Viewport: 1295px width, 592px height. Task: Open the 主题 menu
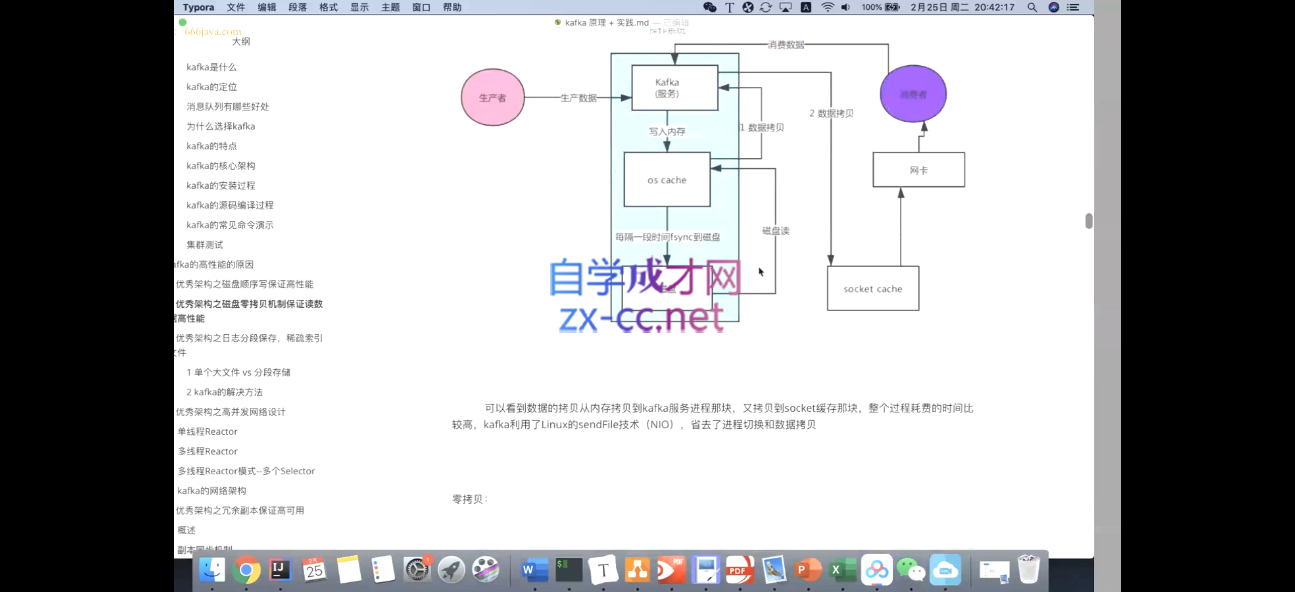pyautogui.click(x=390, y=7)
